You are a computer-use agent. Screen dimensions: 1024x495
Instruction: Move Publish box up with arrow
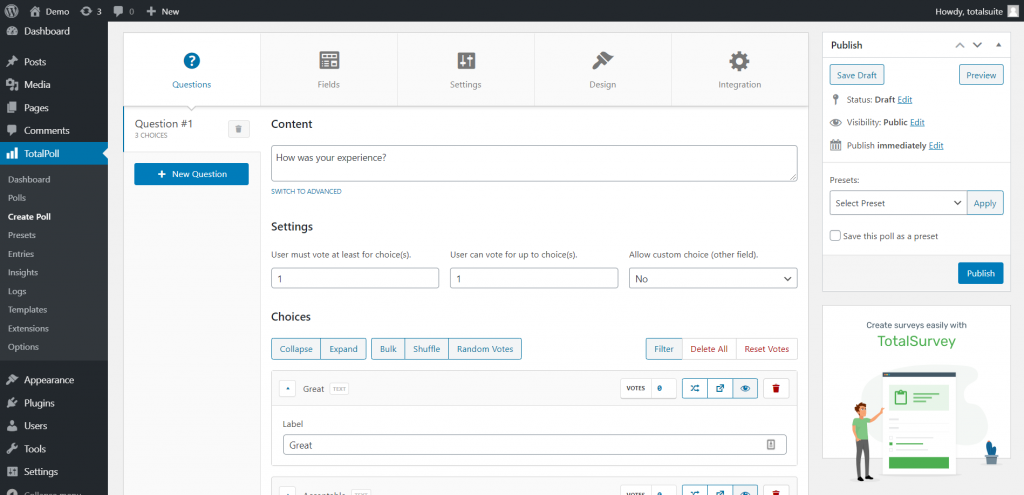(959, 45)
